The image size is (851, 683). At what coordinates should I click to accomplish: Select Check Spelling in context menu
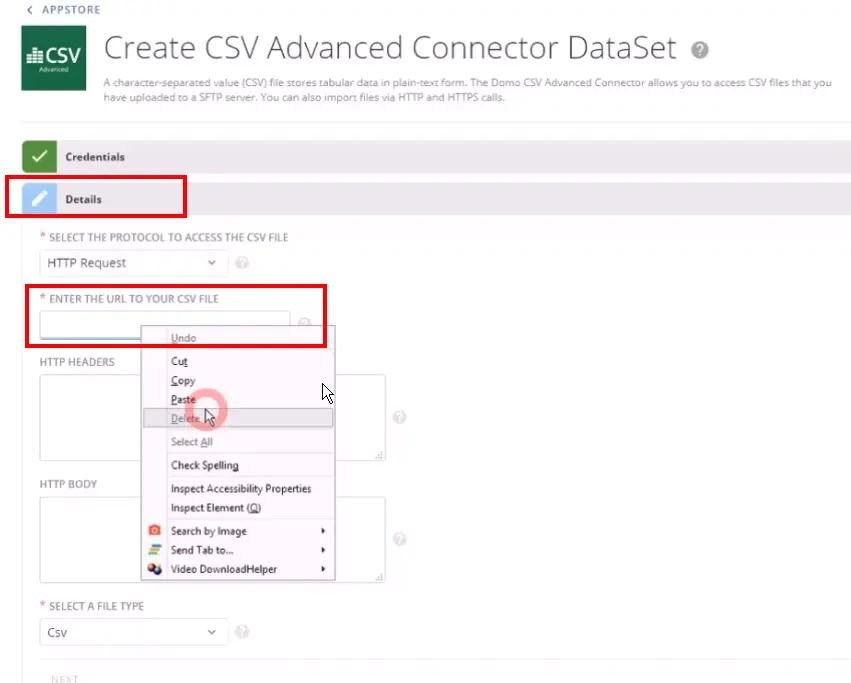pos(204,465)
